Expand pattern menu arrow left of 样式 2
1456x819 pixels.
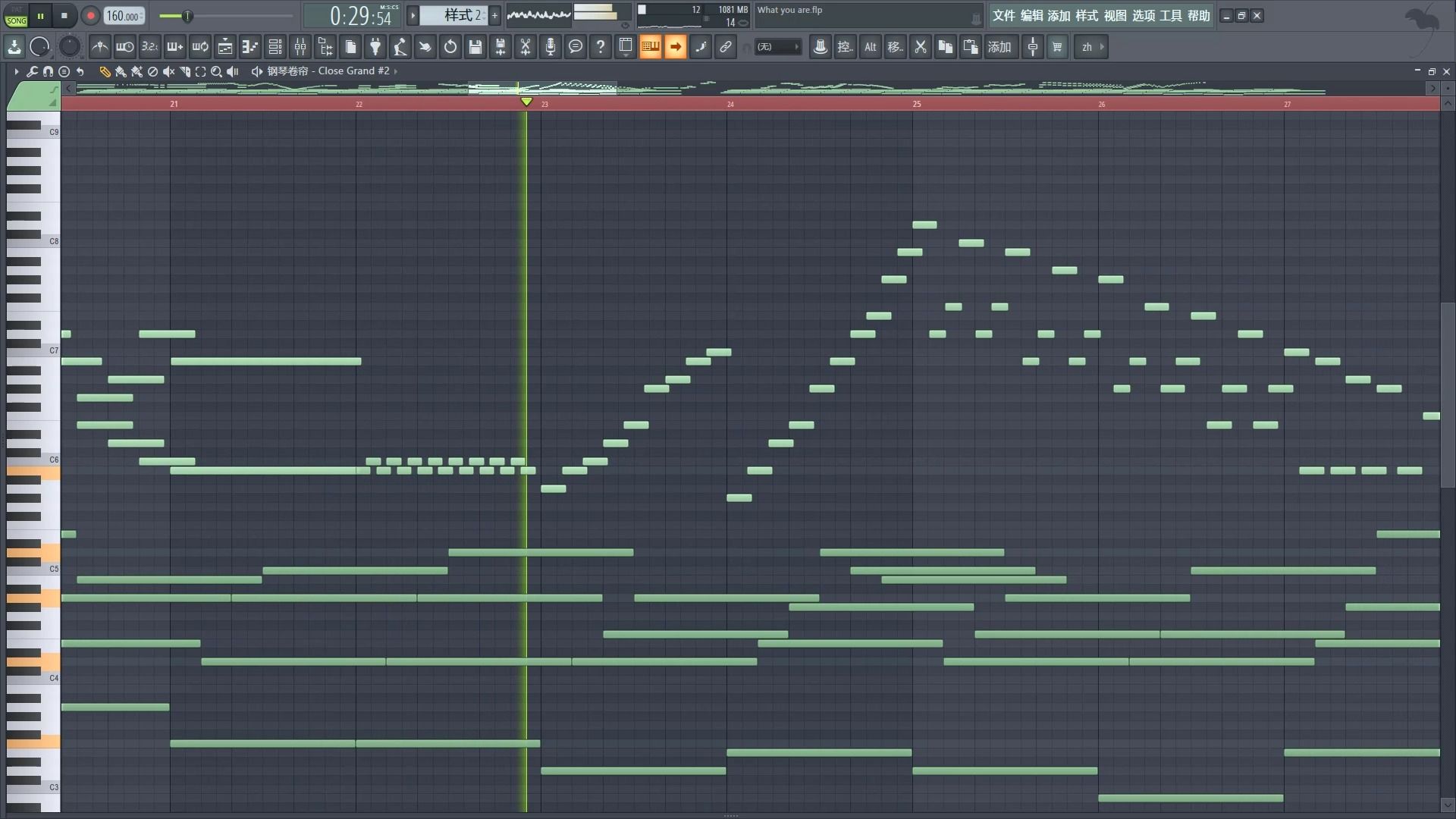coord(413,15)
